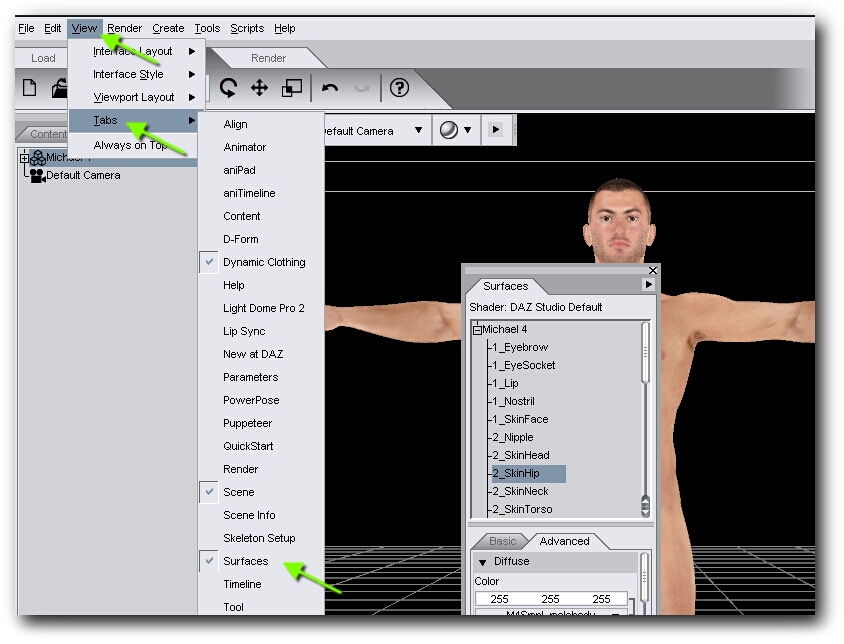The height and width of the screenshot is (644, 844).
Task: Select the Translate move tool icon
Action: click(x=259, y=87)
